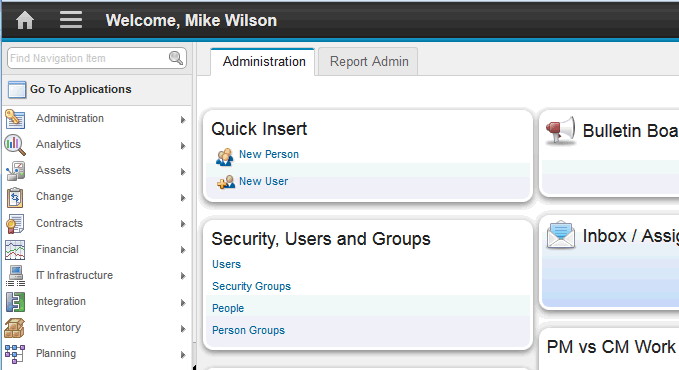Switch to the Administration tab
The image size is (679, 370).
264,62
